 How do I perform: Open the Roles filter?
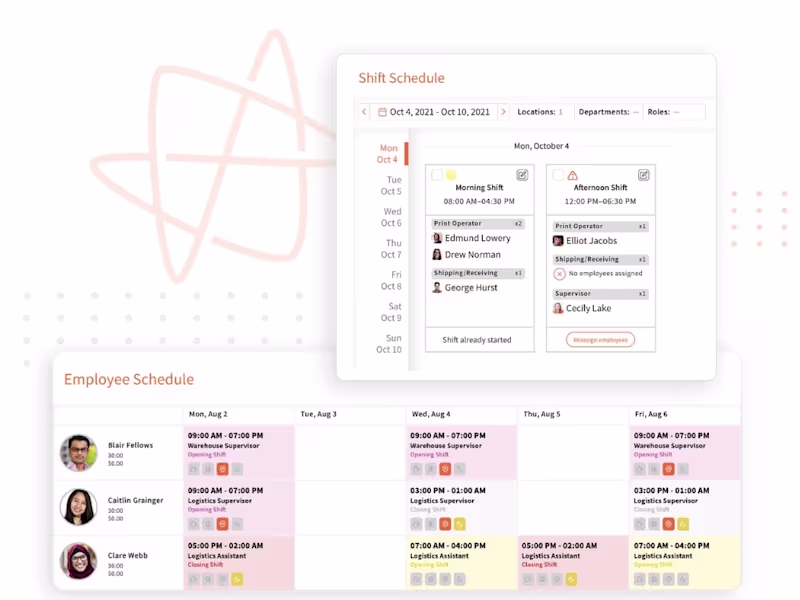(673, 112)
